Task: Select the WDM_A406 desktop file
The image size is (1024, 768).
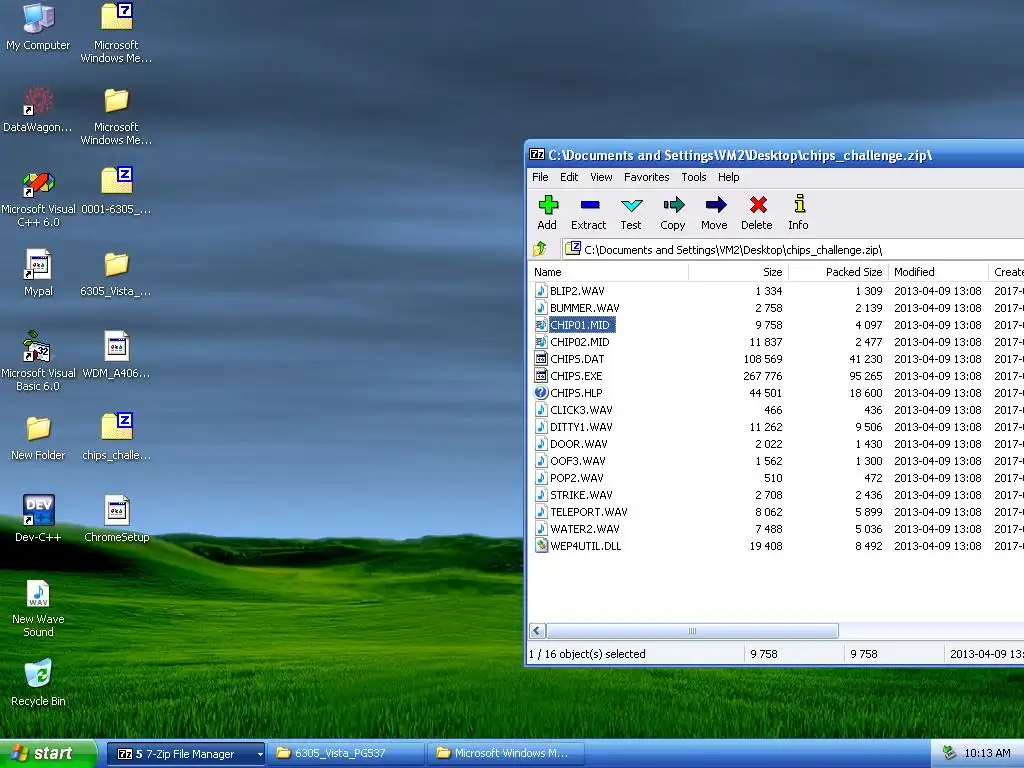Action: point(116,355)
